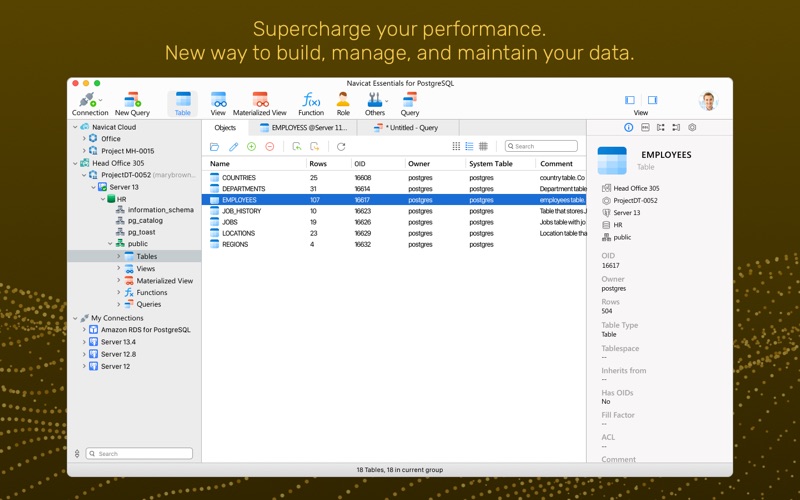
Task: Click the fourth icon in the info pane header
Action: (677, 128)
